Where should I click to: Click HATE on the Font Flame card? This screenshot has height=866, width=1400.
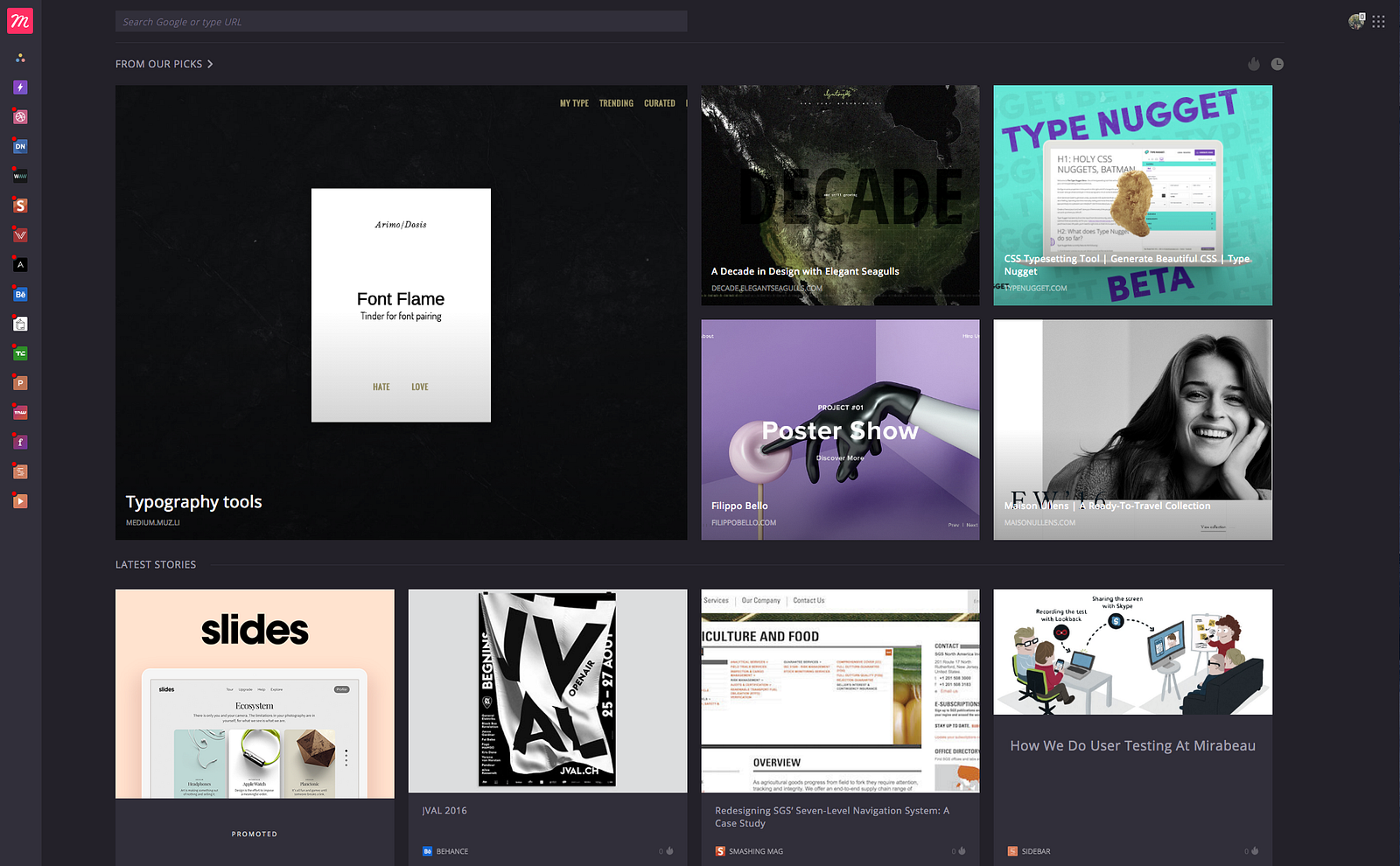coord(381,387)
